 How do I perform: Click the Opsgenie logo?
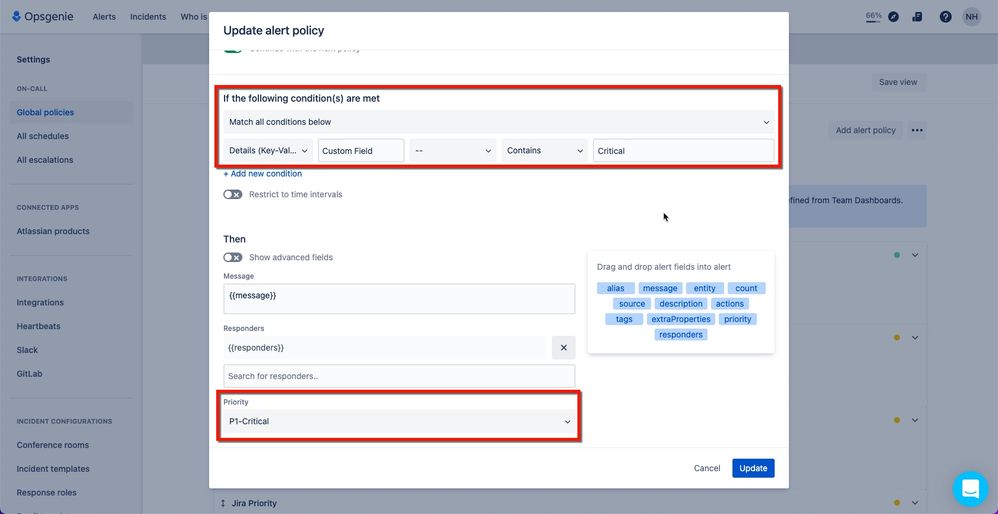click(x=43, y=17)
